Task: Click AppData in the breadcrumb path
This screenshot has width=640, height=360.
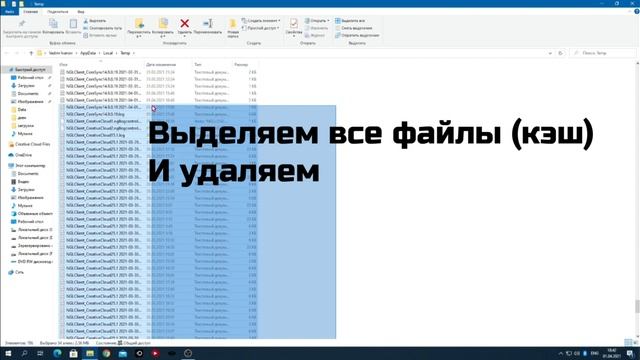Action: pyautogui.click(x=88, y=53)
